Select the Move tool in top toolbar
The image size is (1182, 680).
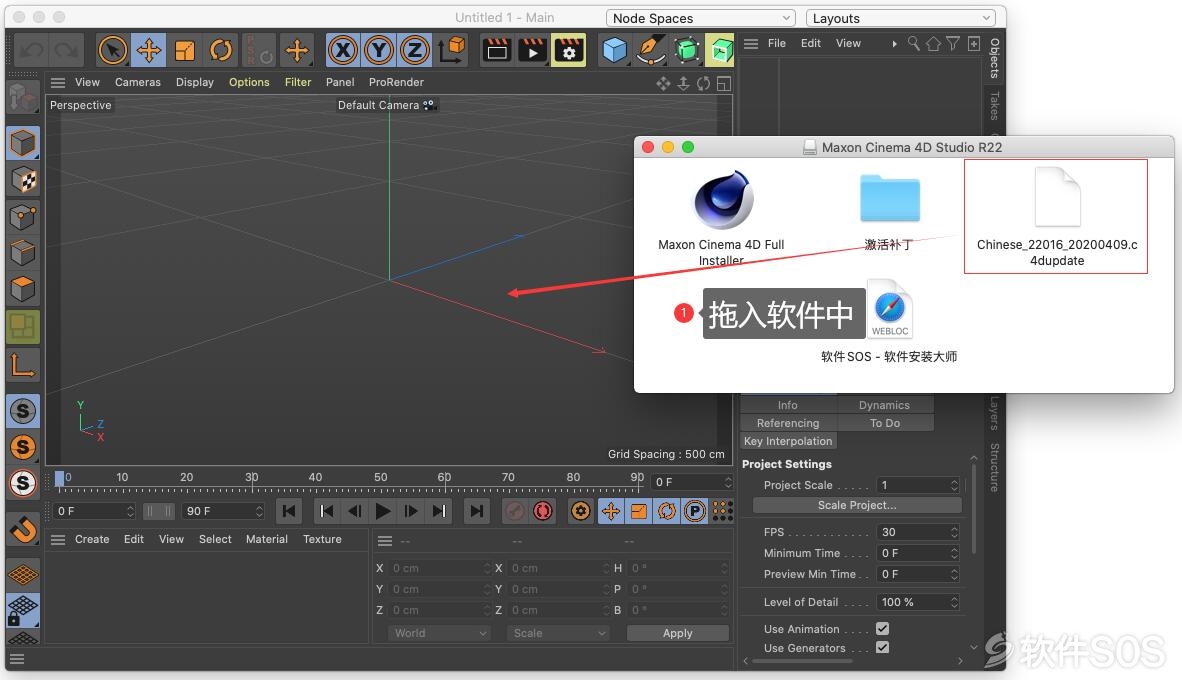[x=149, y=51]
